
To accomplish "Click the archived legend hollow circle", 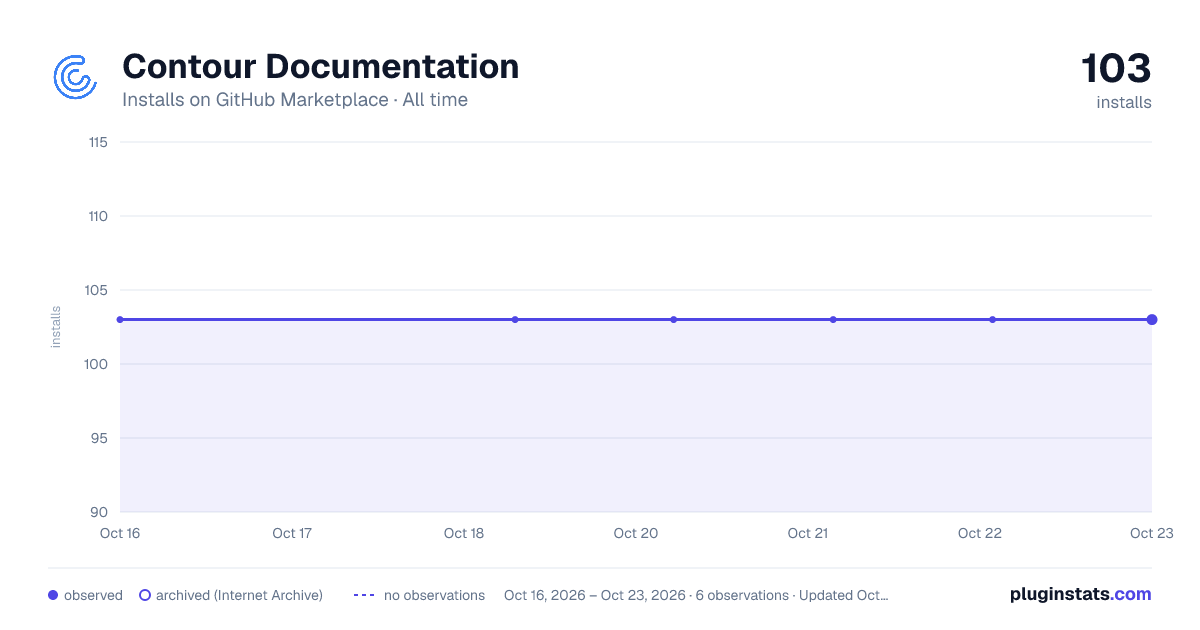I will [145, 595].
